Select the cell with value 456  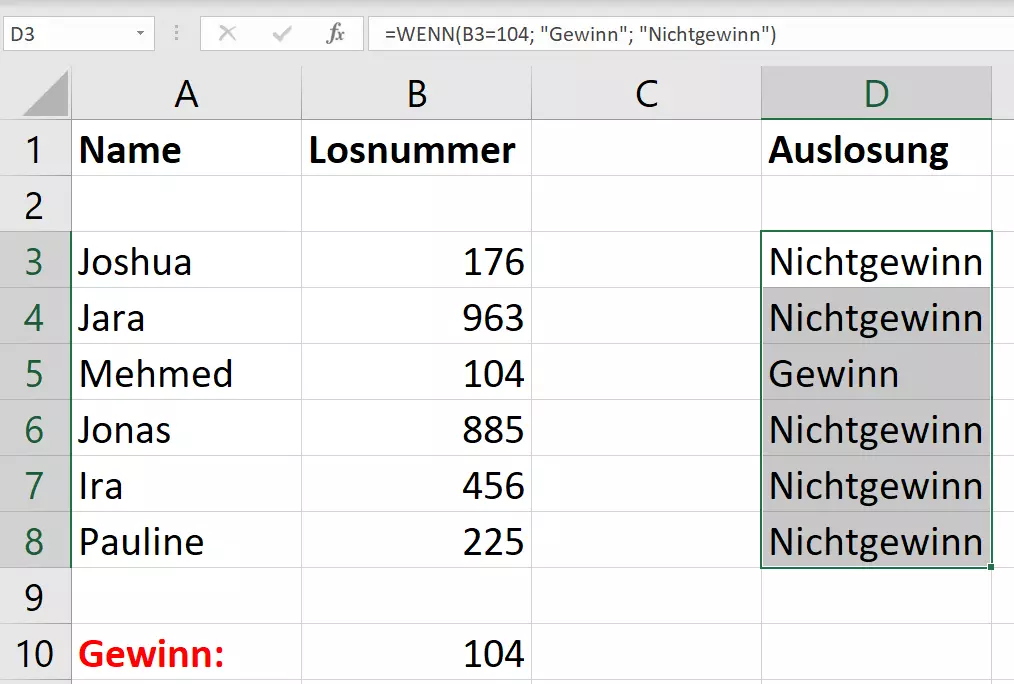click(x=416, y=485)
